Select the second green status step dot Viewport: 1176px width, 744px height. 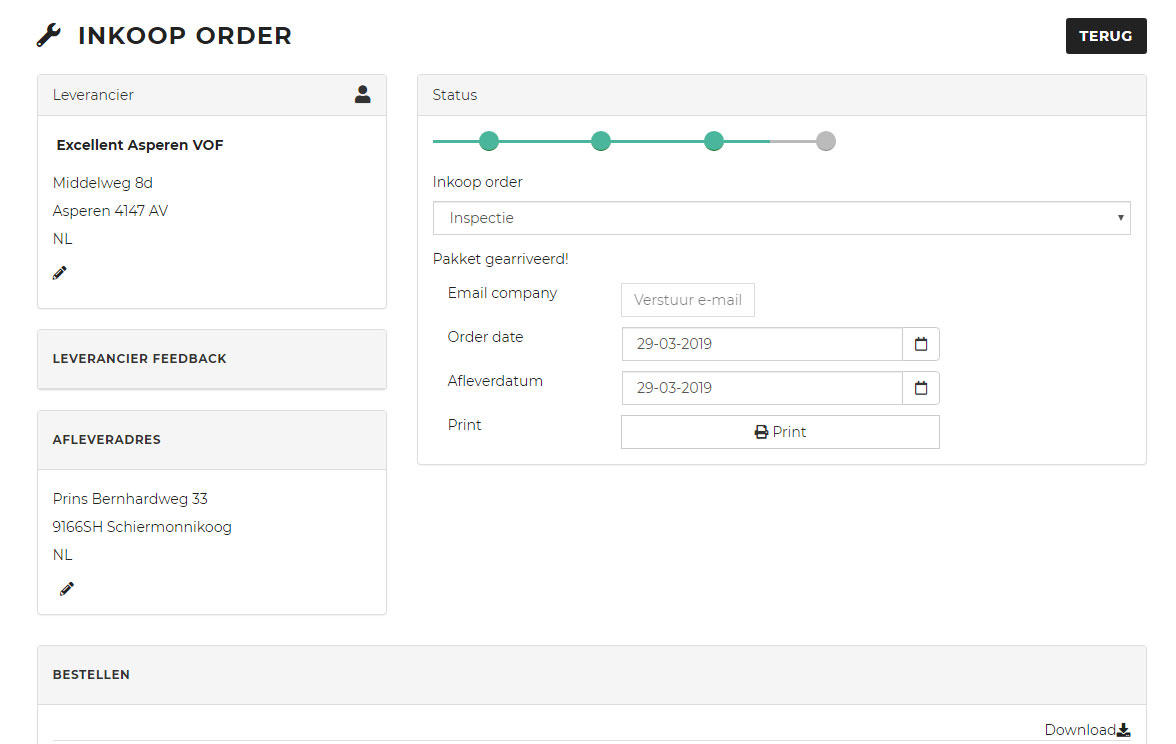pos(601,141)
